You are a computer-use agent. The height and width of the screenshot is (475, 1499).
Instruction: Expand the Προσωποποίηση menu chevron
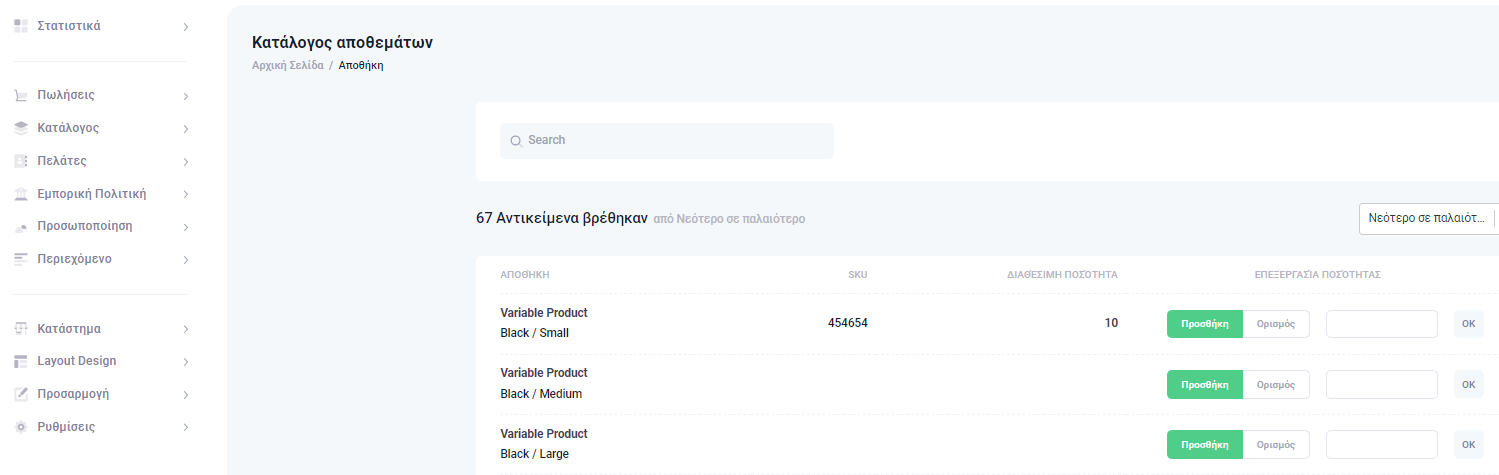click(x=186, y=227)
